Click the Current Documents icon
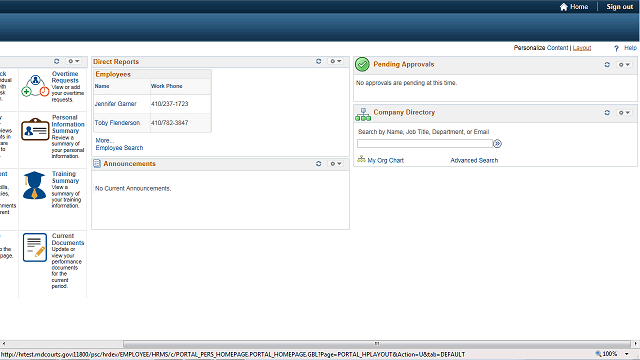The width and height of the screenshot is (640, 360). [35, 247]
